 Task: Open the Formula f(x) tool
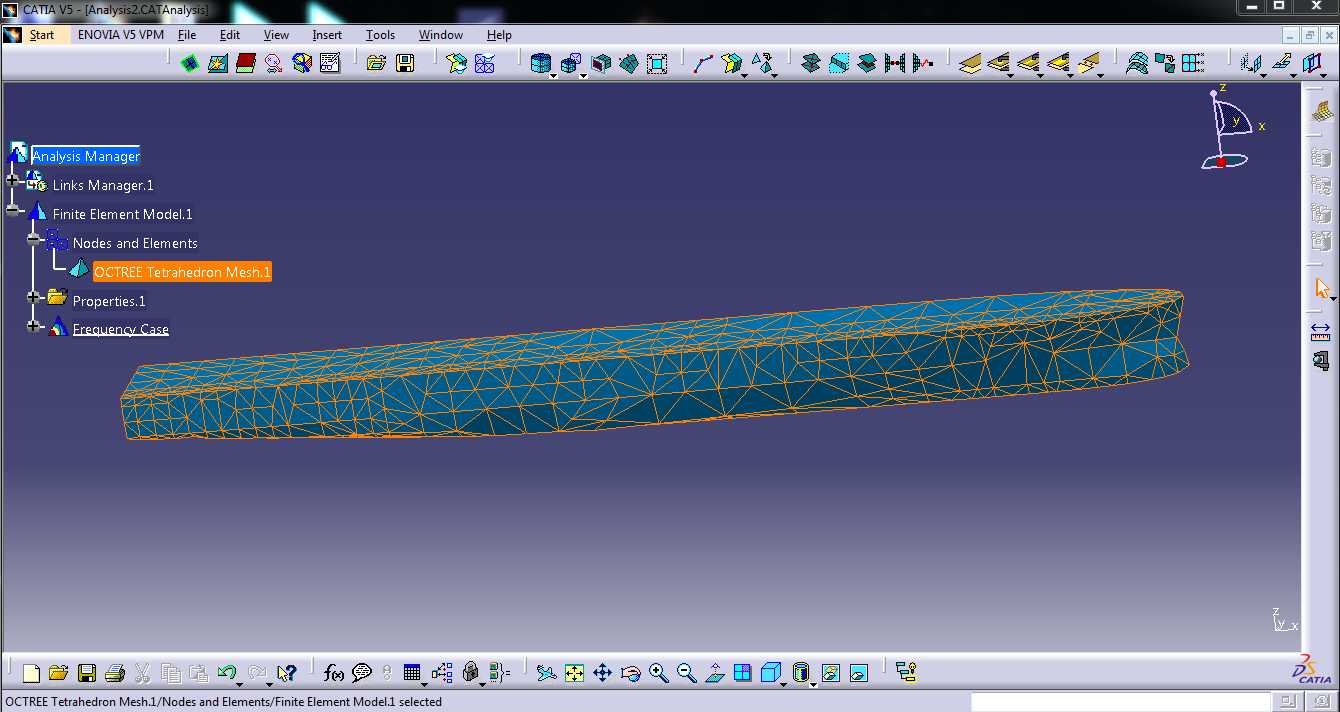click(334, 673)
